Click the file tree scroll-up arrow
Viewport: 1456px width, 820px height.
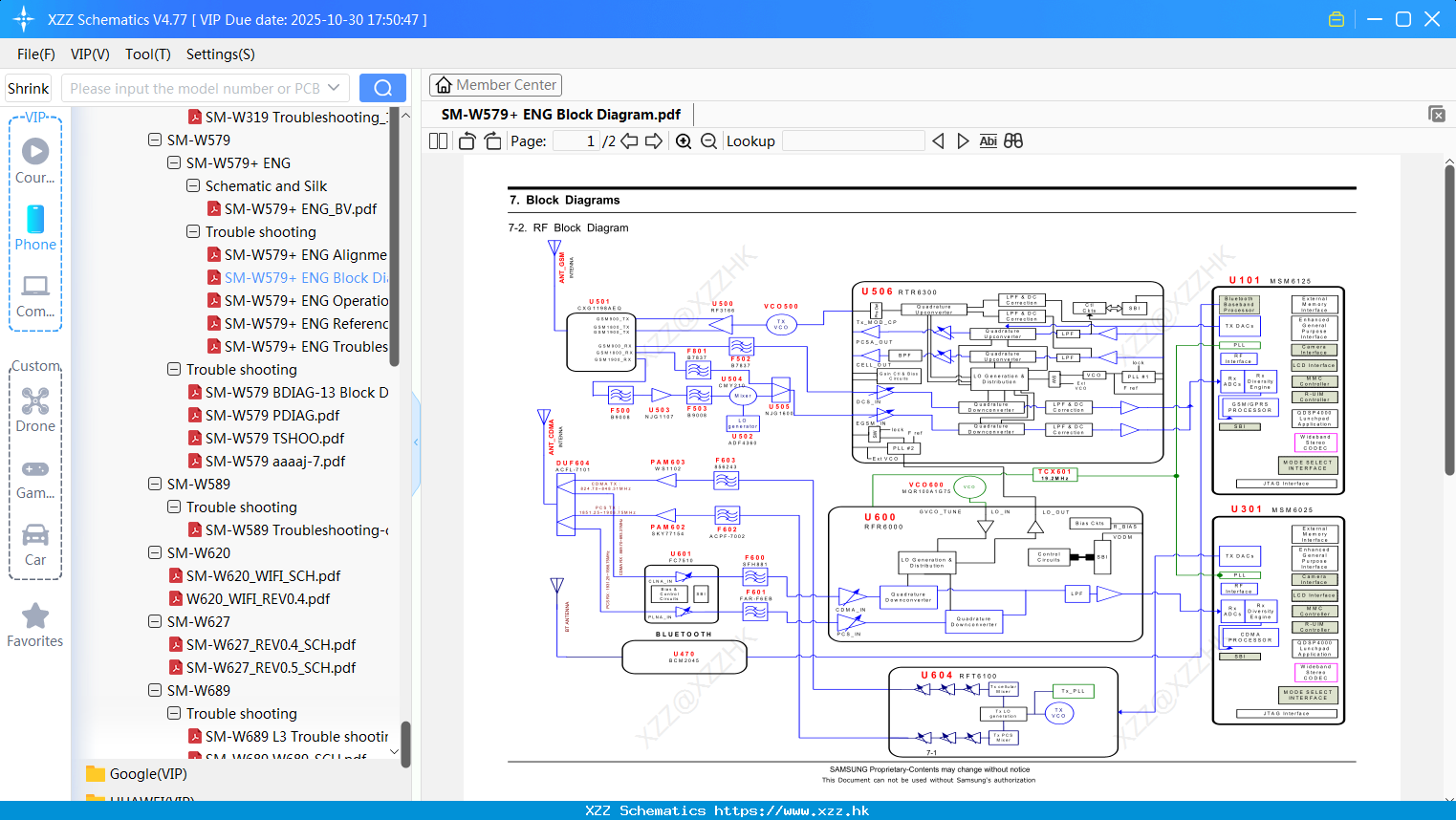click(405, 116)
